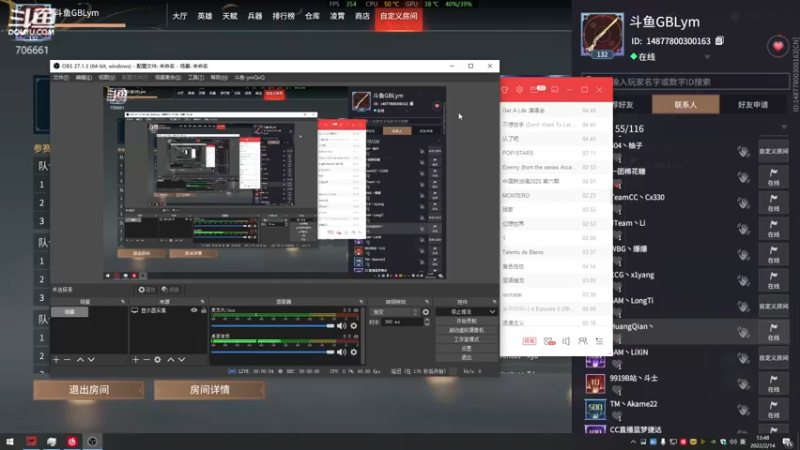This screenshot has width=800, height=450.
Task: Join custom room of AM LongTi
Action: (x=773, y=306)
